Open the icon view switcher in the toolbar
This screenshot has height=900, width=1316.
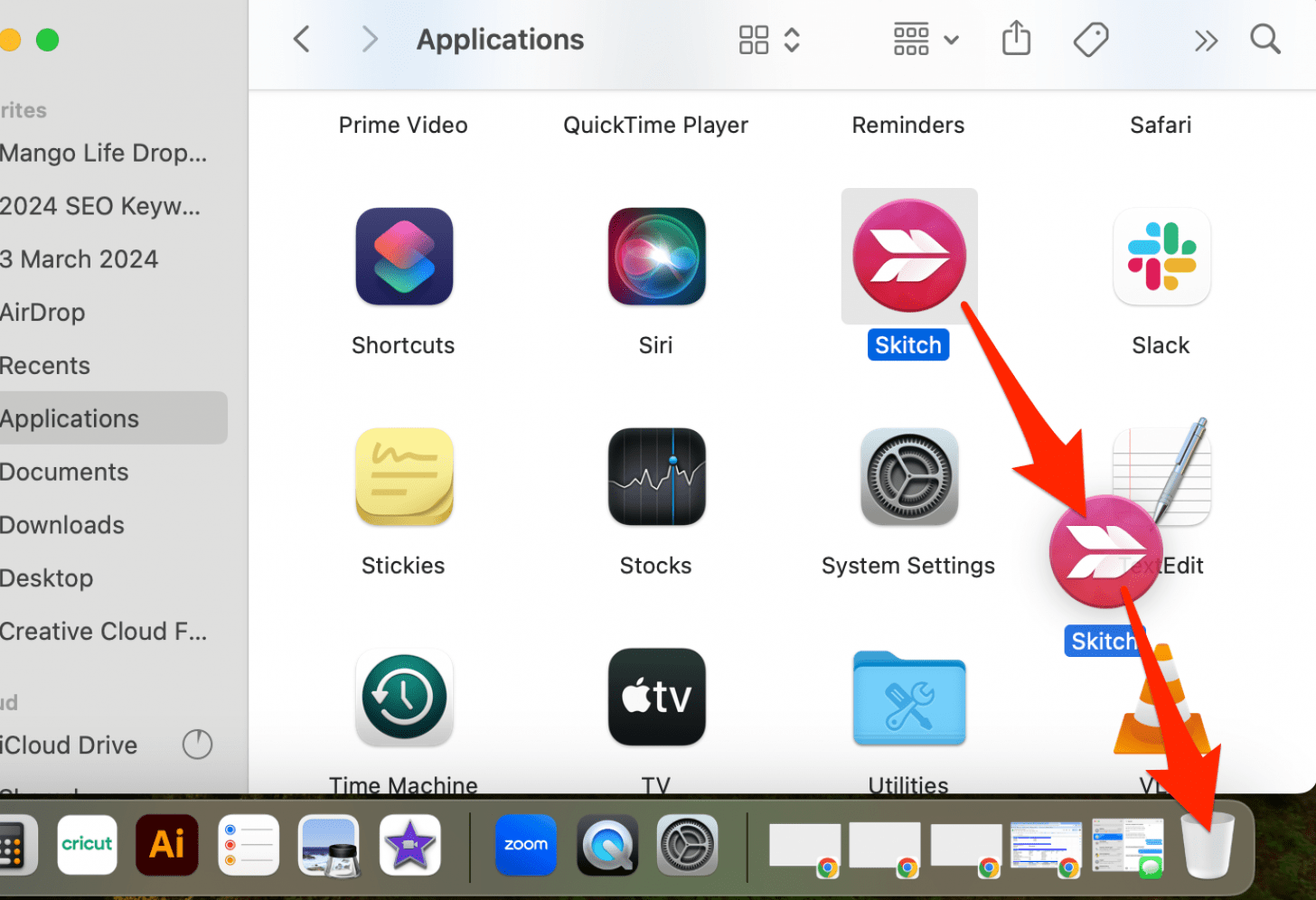(769, 40)
